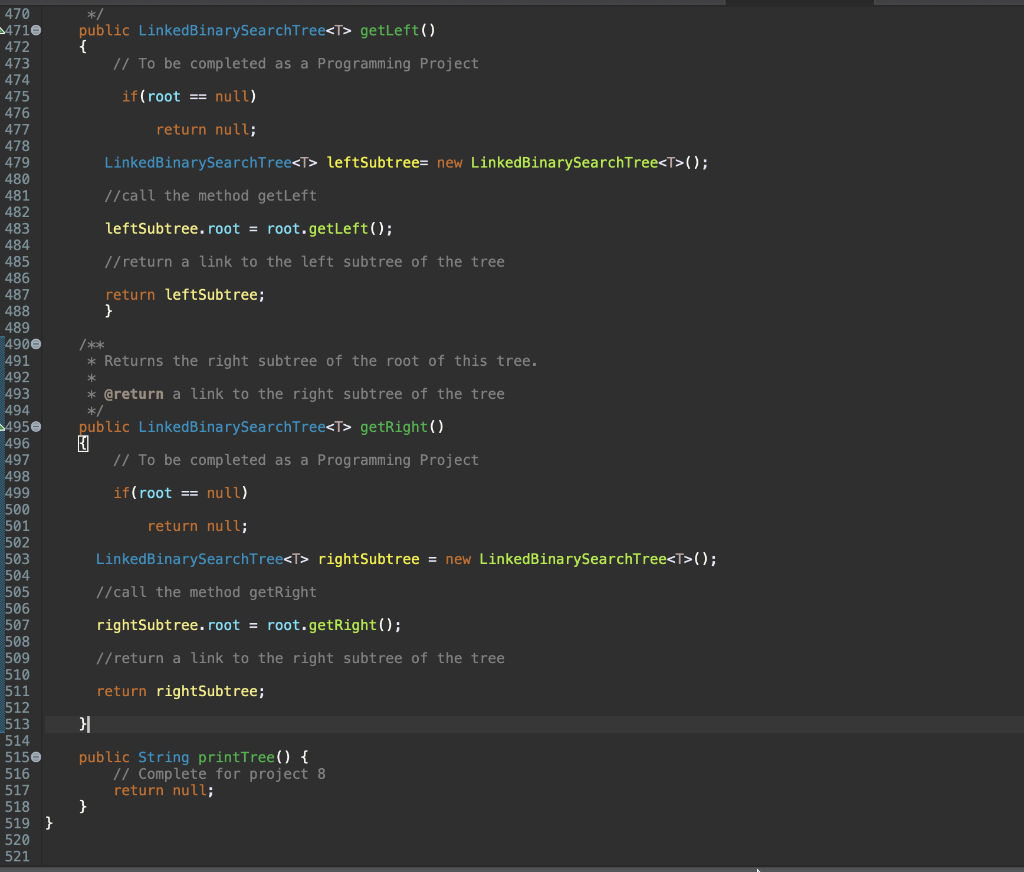Select the getRight method name
This screenshot has width=1024, height=872.
click(395, 427)
